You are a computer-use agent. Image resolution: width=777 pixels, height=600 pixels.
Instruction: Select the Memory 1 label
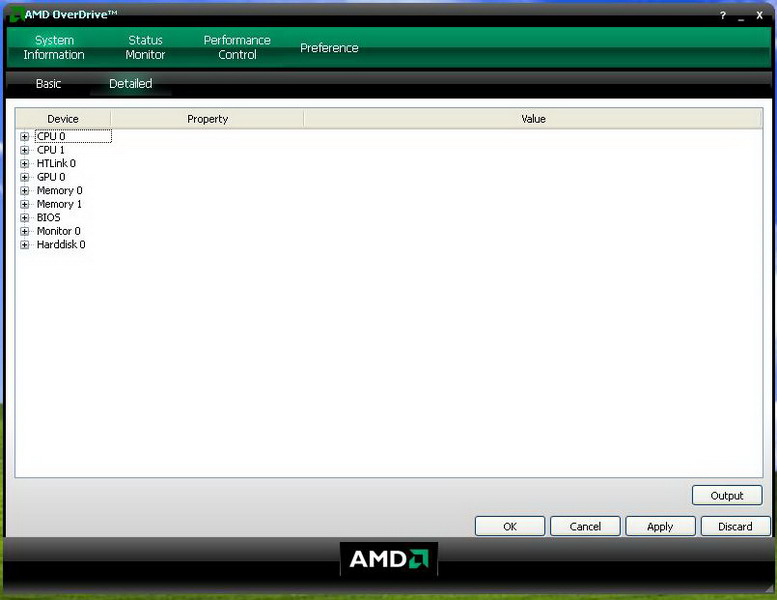(59, 204)
